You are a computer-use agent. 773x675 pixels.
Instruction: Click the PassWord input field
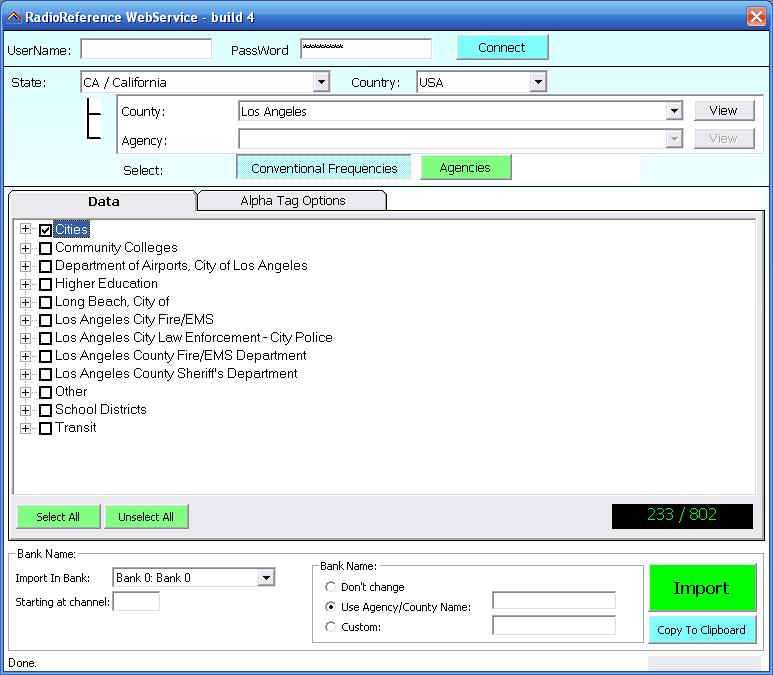[x=366, y=49]
